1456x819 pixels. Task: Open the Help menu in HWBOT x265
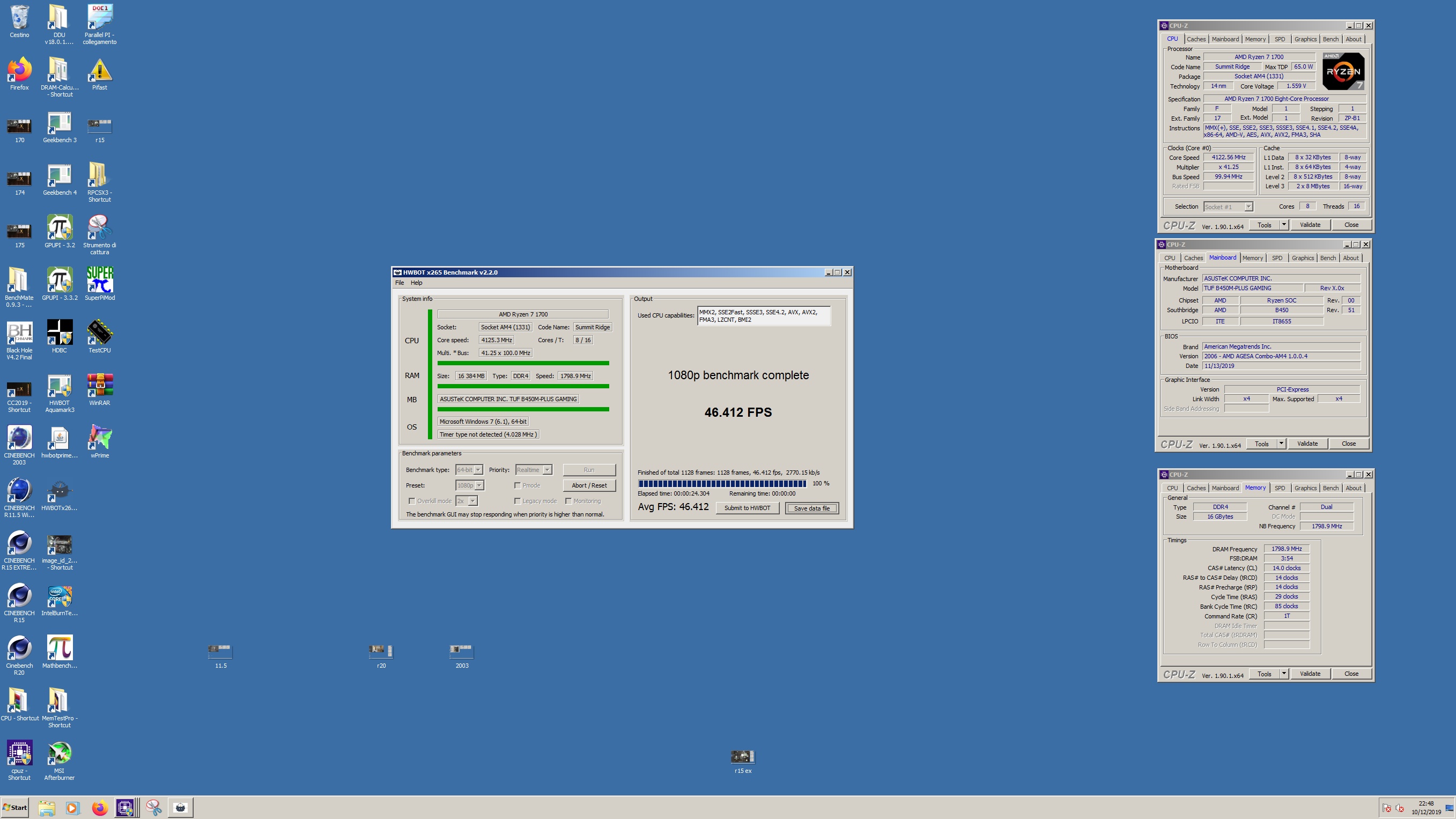(416, 283)
